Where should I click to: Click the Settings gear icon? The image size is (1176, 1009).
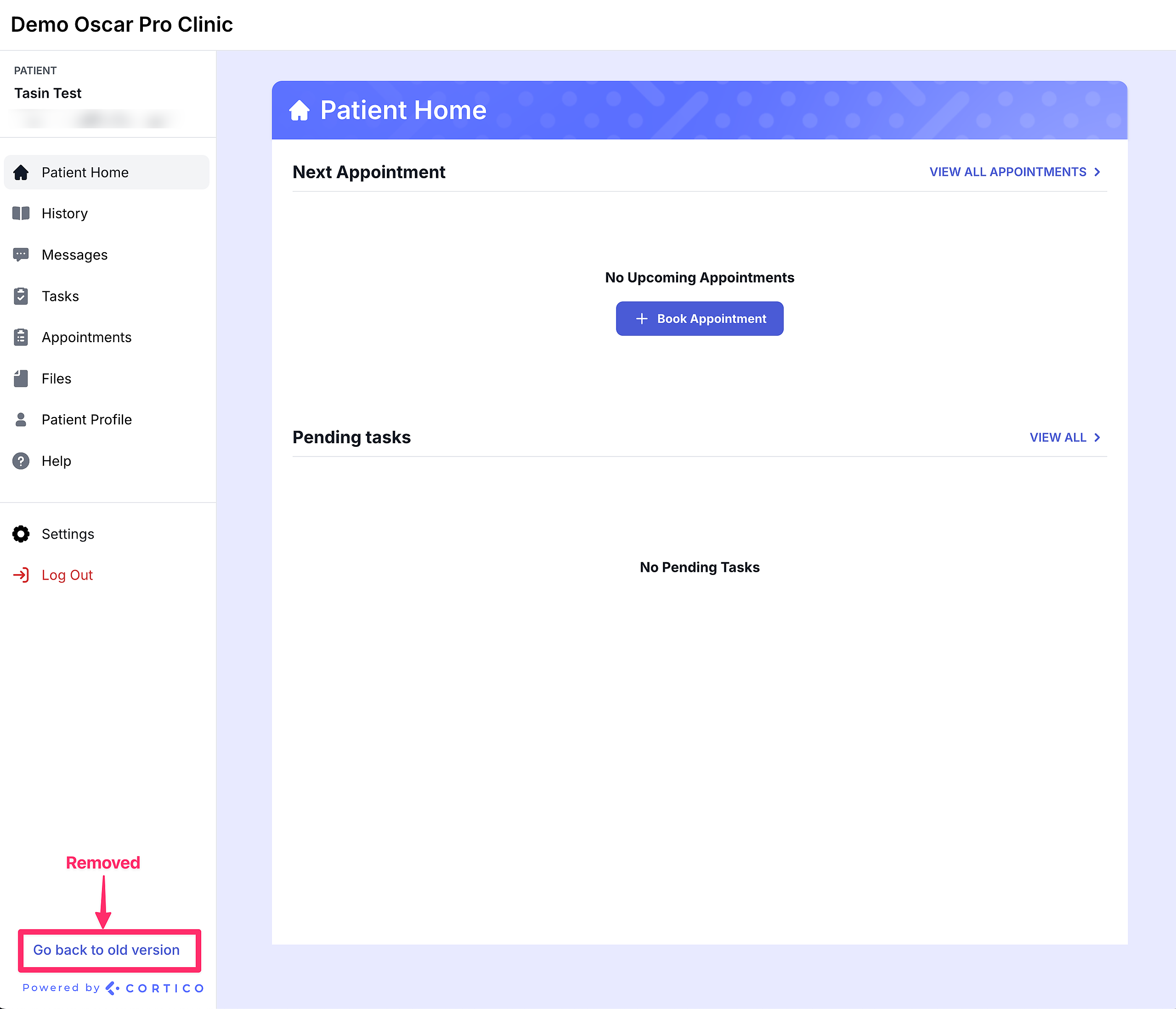(x=21, y=534)
